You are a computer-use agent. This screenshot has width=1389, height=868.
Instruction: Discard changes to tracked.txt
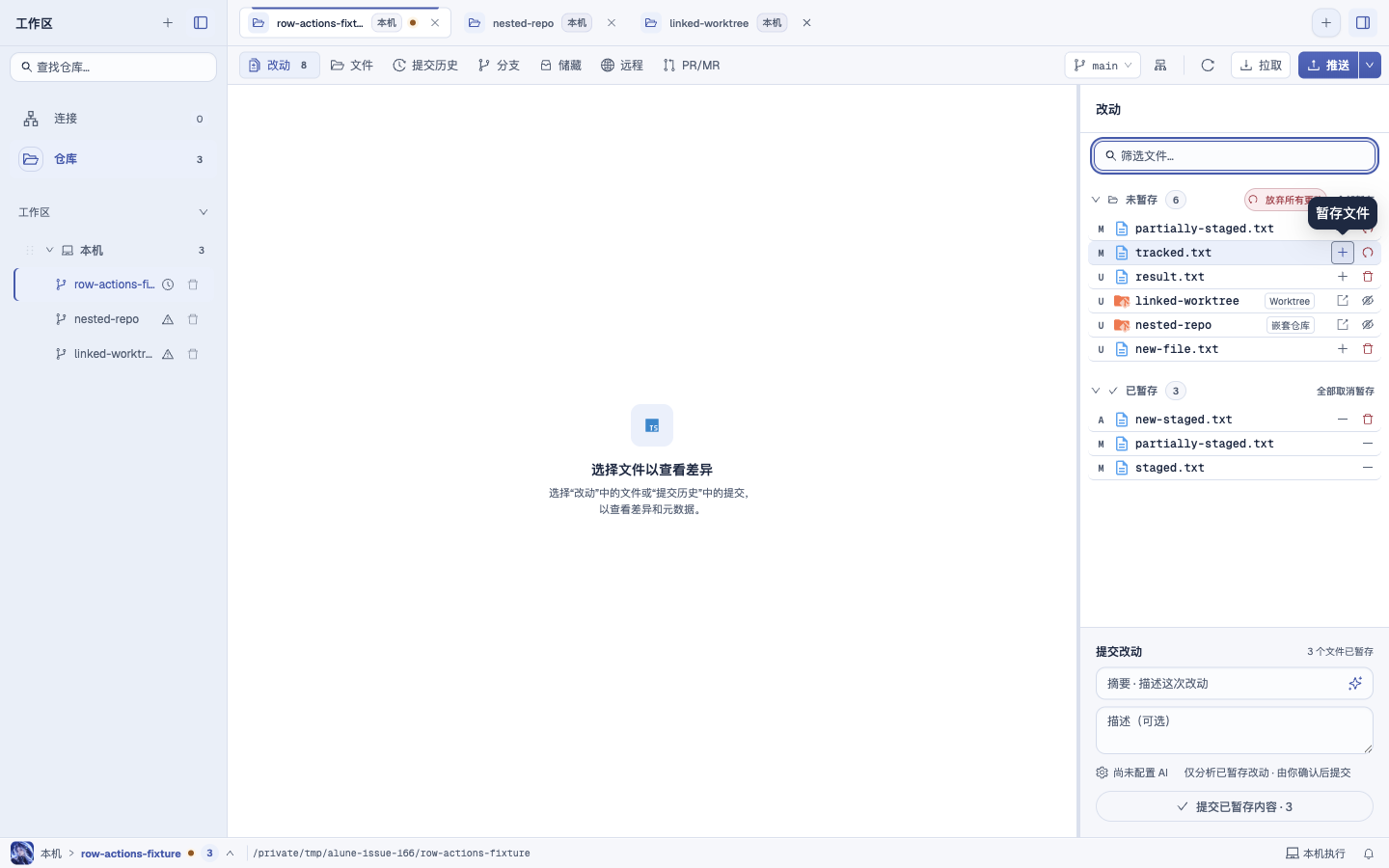click(1368, 253)
